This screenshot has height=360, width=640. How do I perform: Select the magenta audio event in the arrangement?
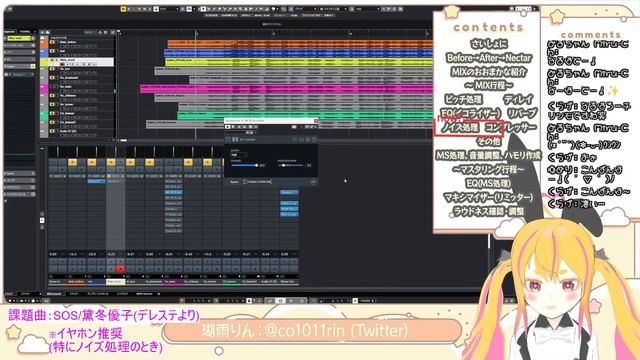tap(287, 89)
